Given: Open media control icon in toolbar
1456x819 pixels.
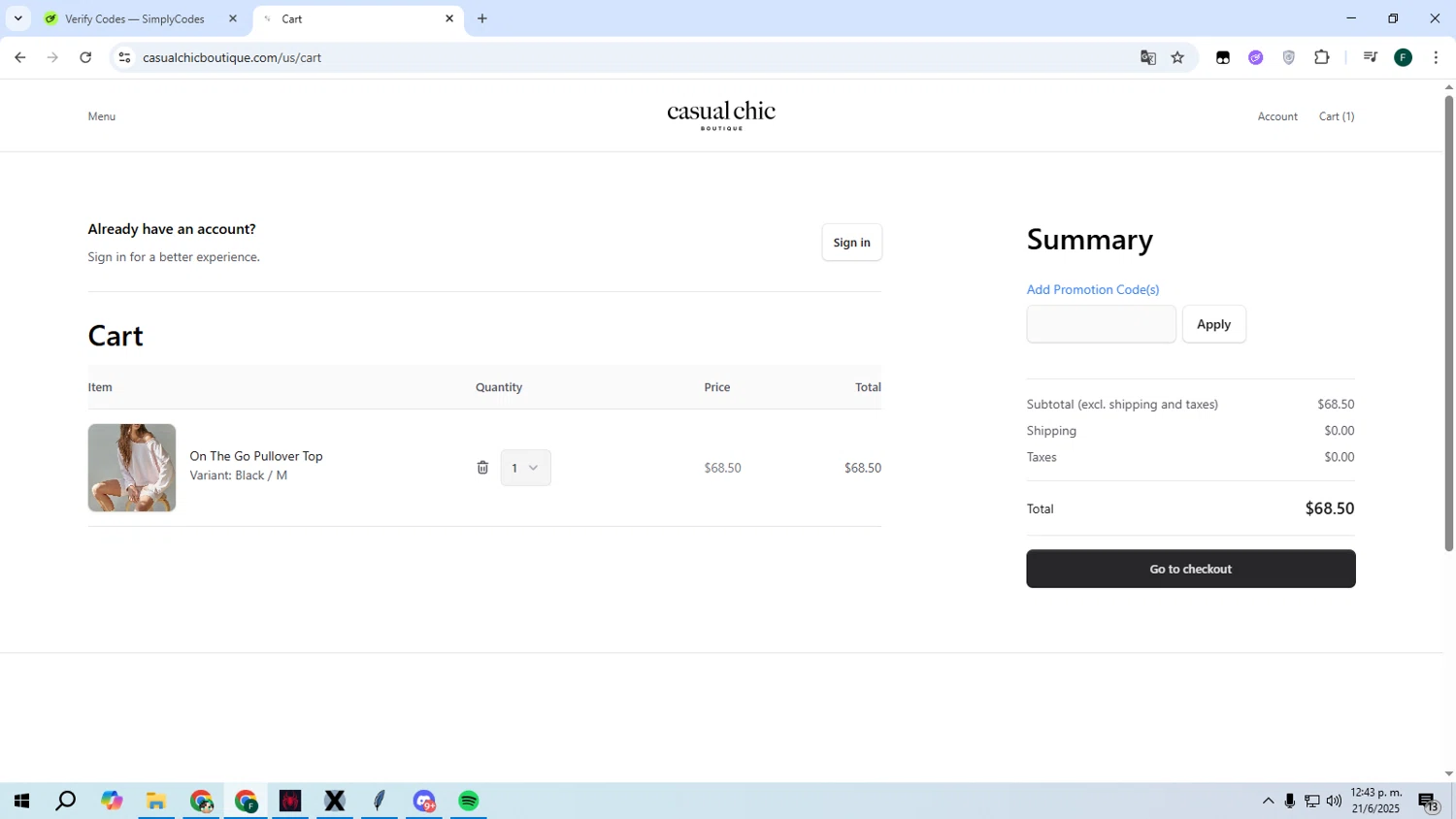Looking at the screenshot, I should [x=1371, y=57].
